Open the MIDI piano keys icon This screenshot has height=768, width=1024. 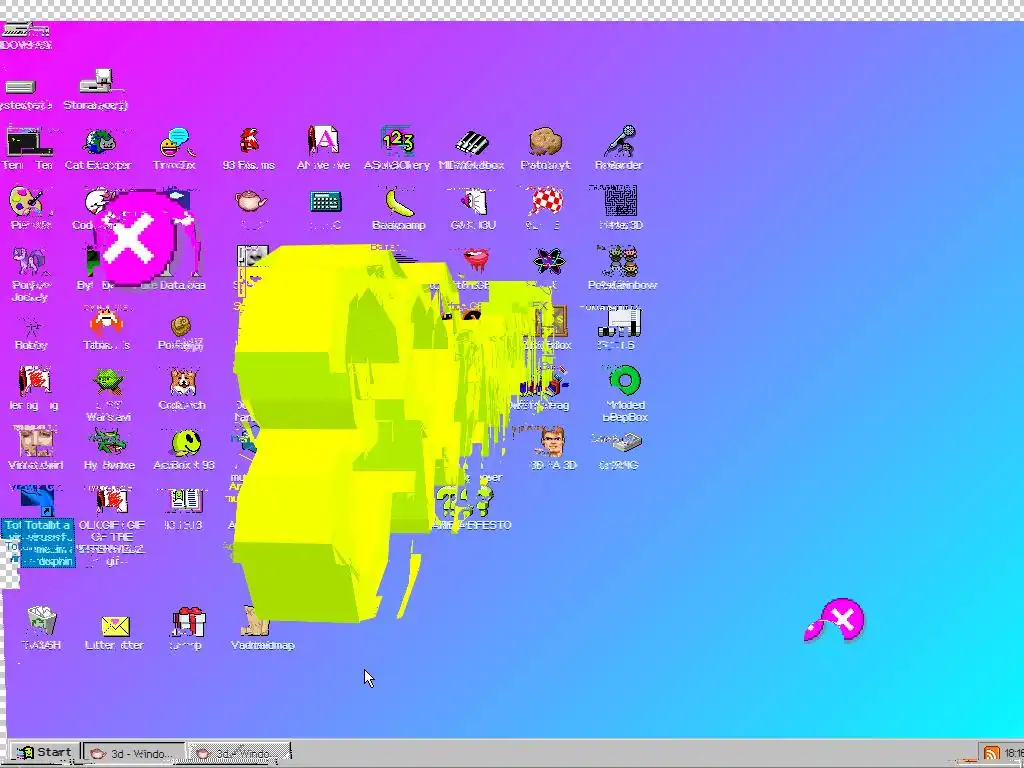(472, 142)
